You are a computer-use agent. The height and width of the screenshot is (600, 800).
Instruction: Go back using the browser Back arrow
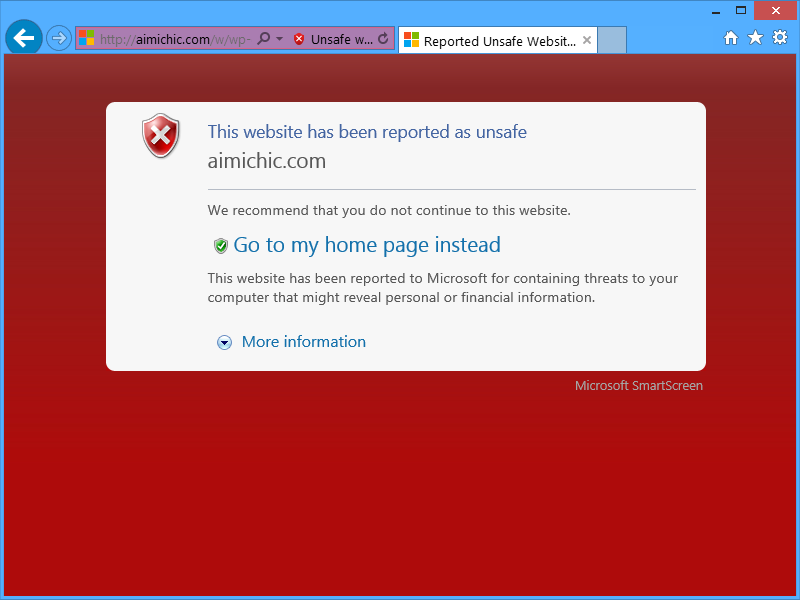click(23, 38)
